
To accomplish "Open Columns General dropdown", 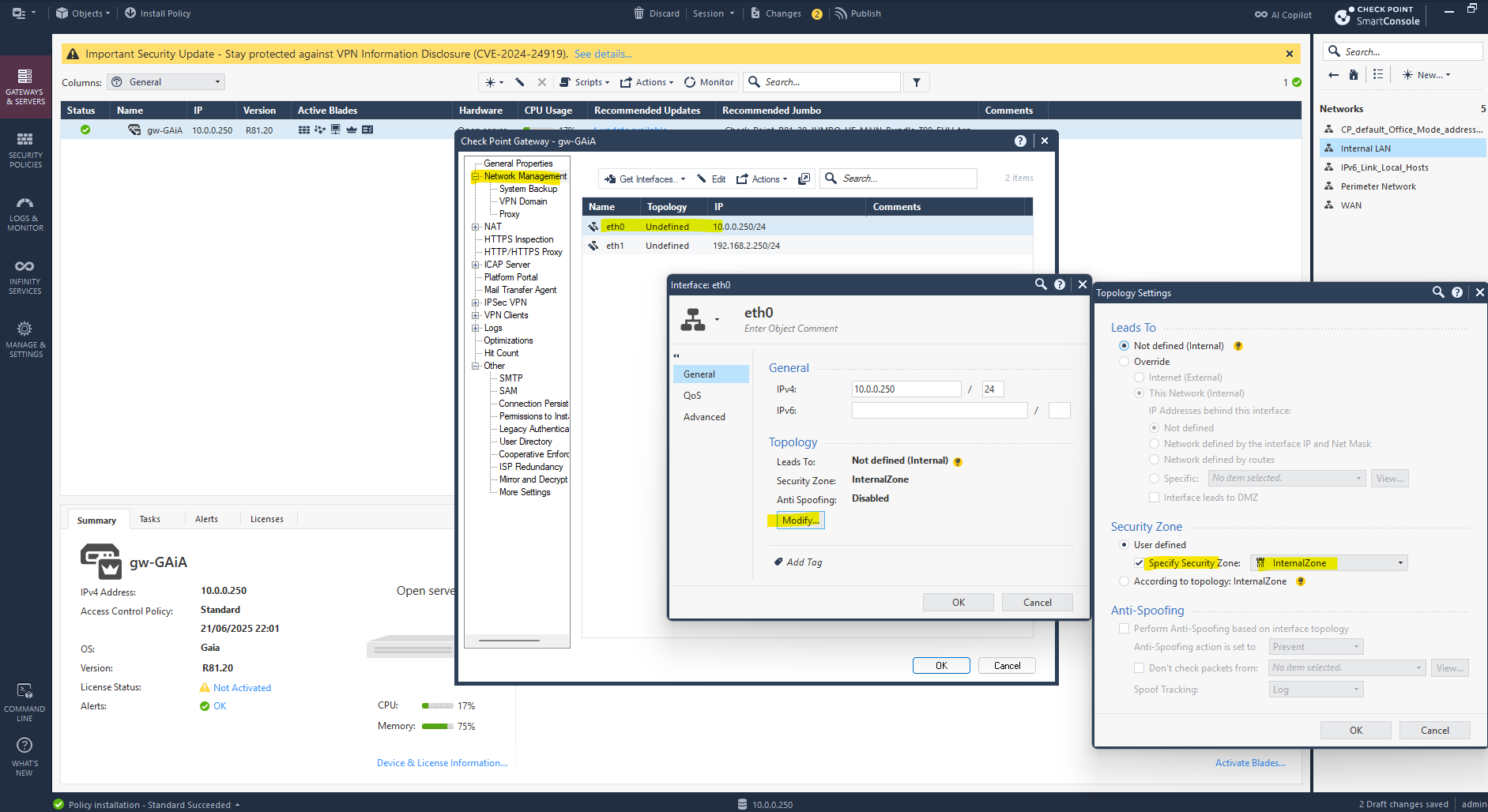I will tap(166, 82).
